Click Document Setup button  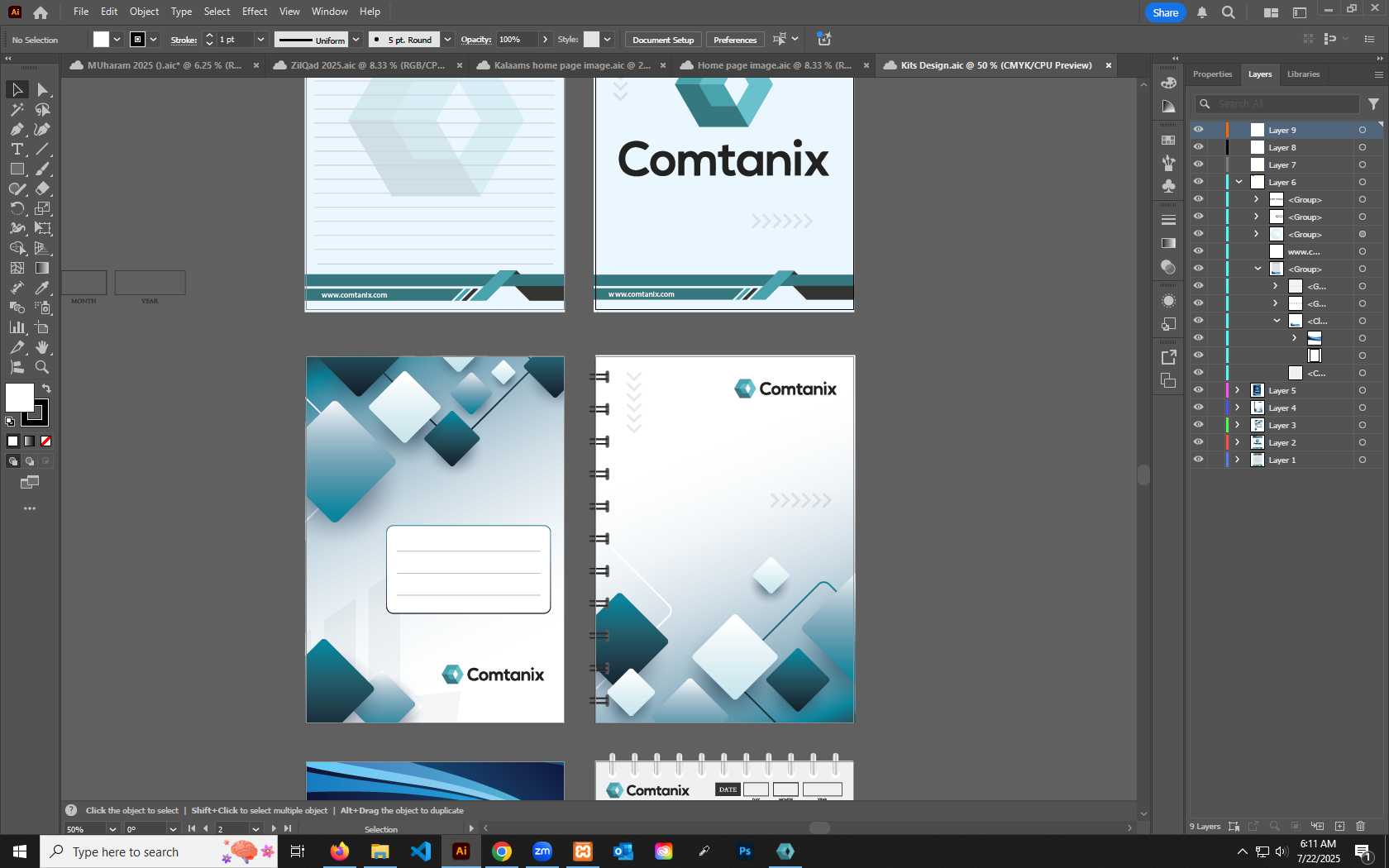coord(663,40)
